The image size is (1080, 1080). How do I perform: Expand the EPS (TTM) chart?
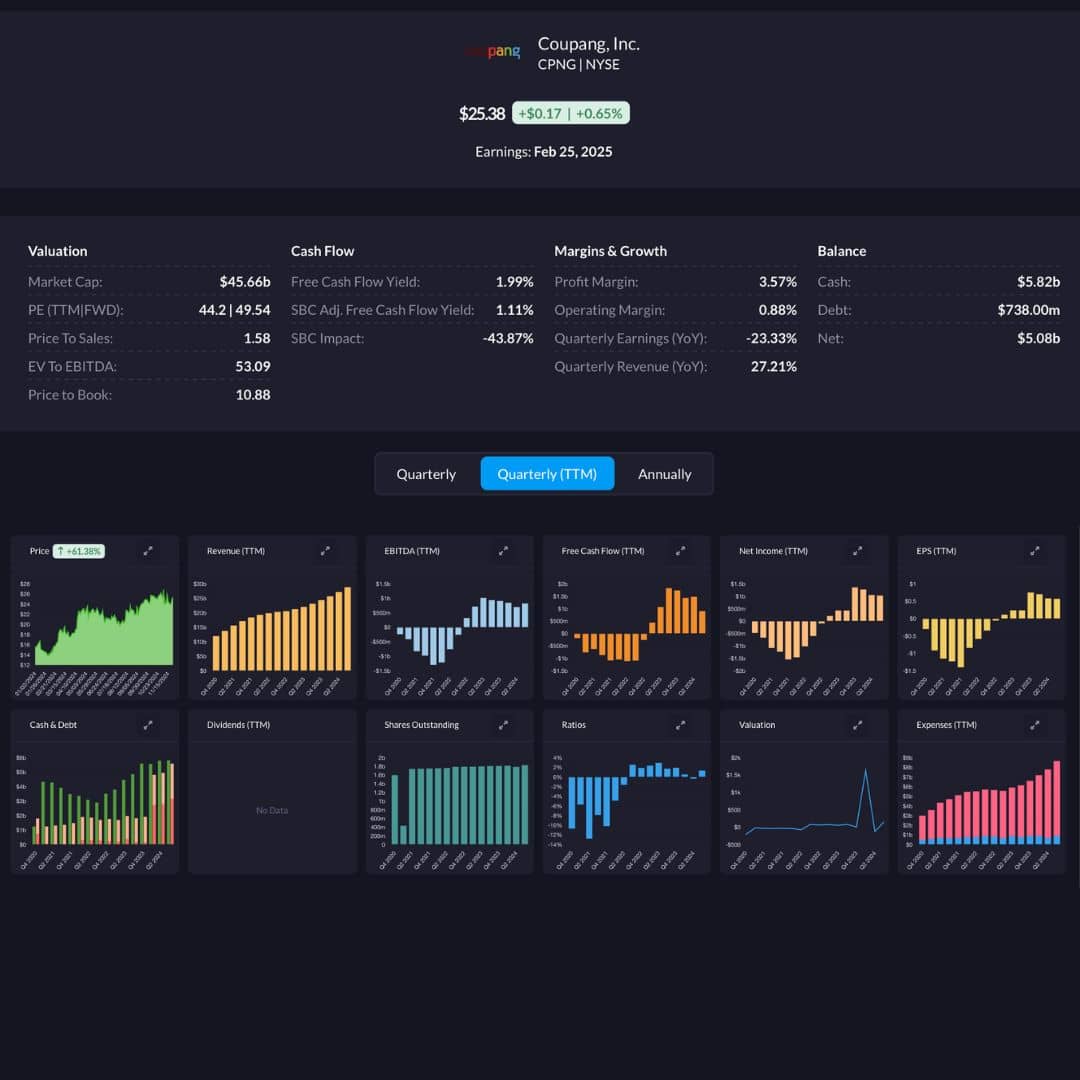[x=1035, y=551]
